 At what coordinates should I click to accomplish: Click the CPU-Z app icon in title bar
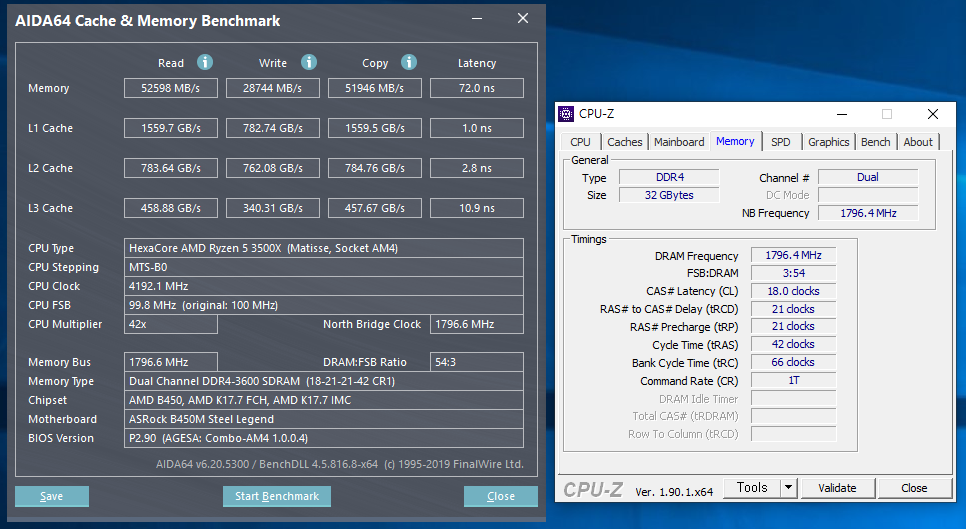tap(567, 114)
